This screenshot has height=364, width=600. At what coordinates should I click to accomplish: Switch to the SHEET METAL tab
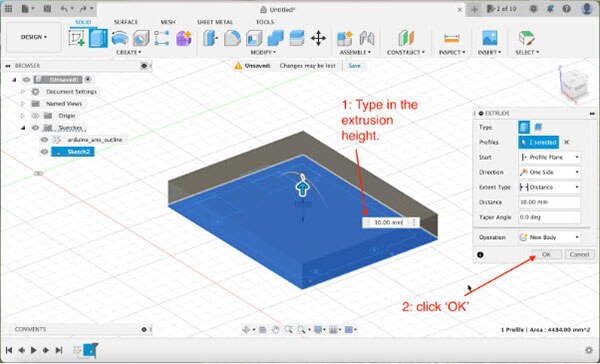(x=215, y=22)
